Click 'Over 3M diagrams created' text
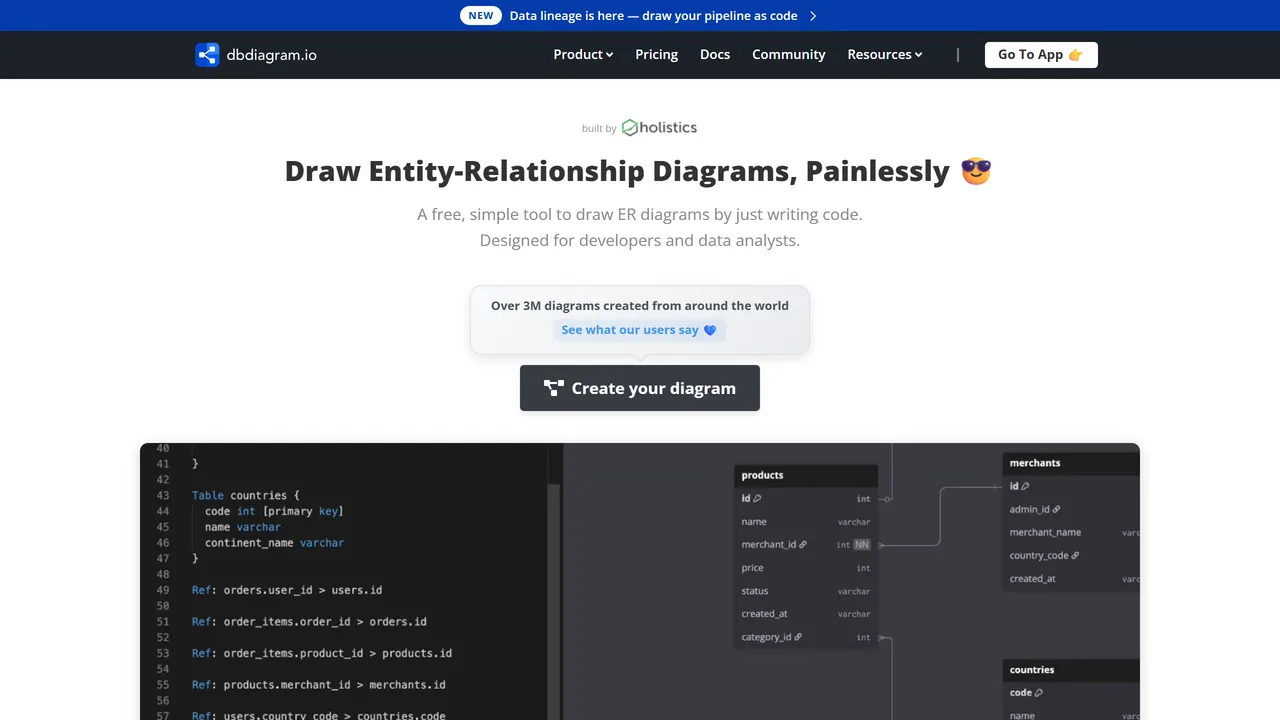The width and height of the screenshot is (1280, 720). (x=640, y=306)
